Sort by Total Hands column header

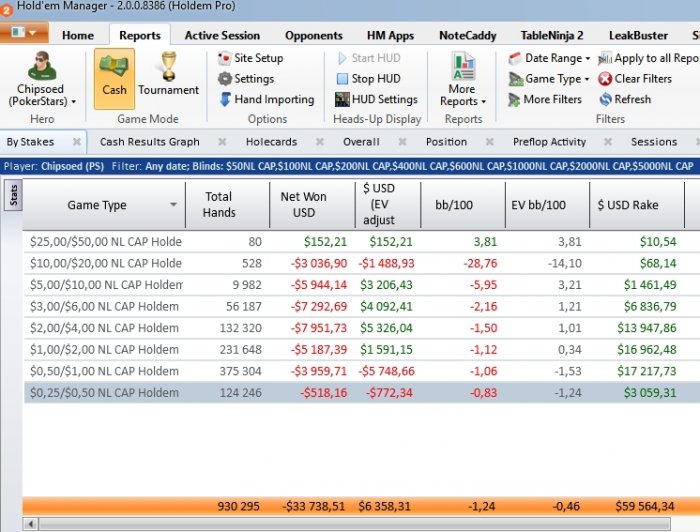coord(227,205)
